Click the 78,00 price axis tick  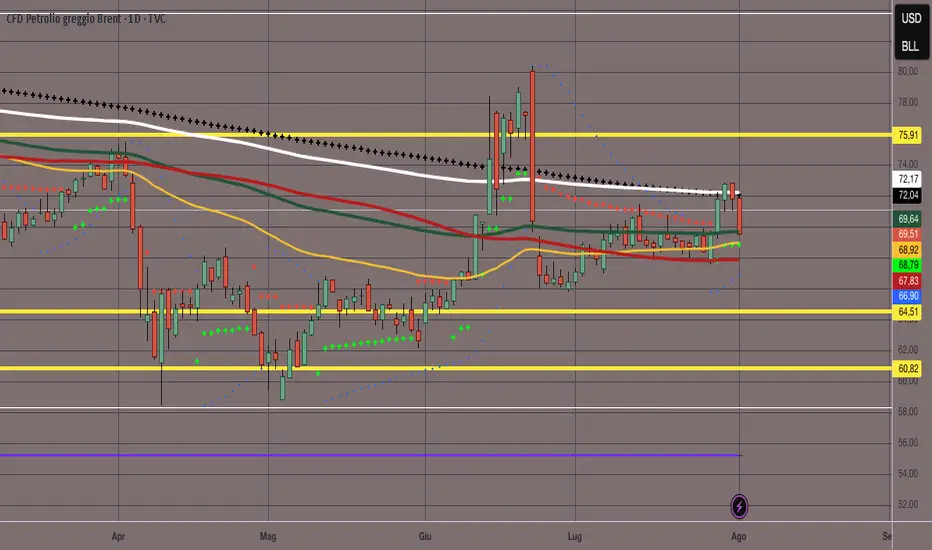(908, 102)
